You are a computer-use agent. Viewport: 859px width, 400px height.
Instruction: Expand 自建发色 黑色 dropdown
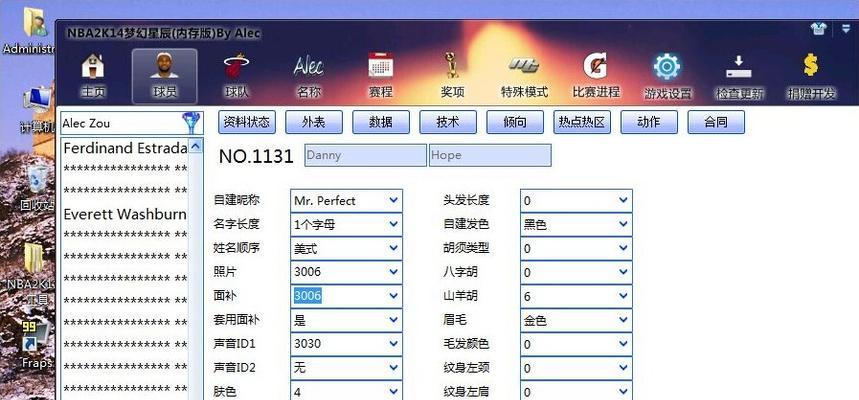pyautogui.click(x=623, y=224)
